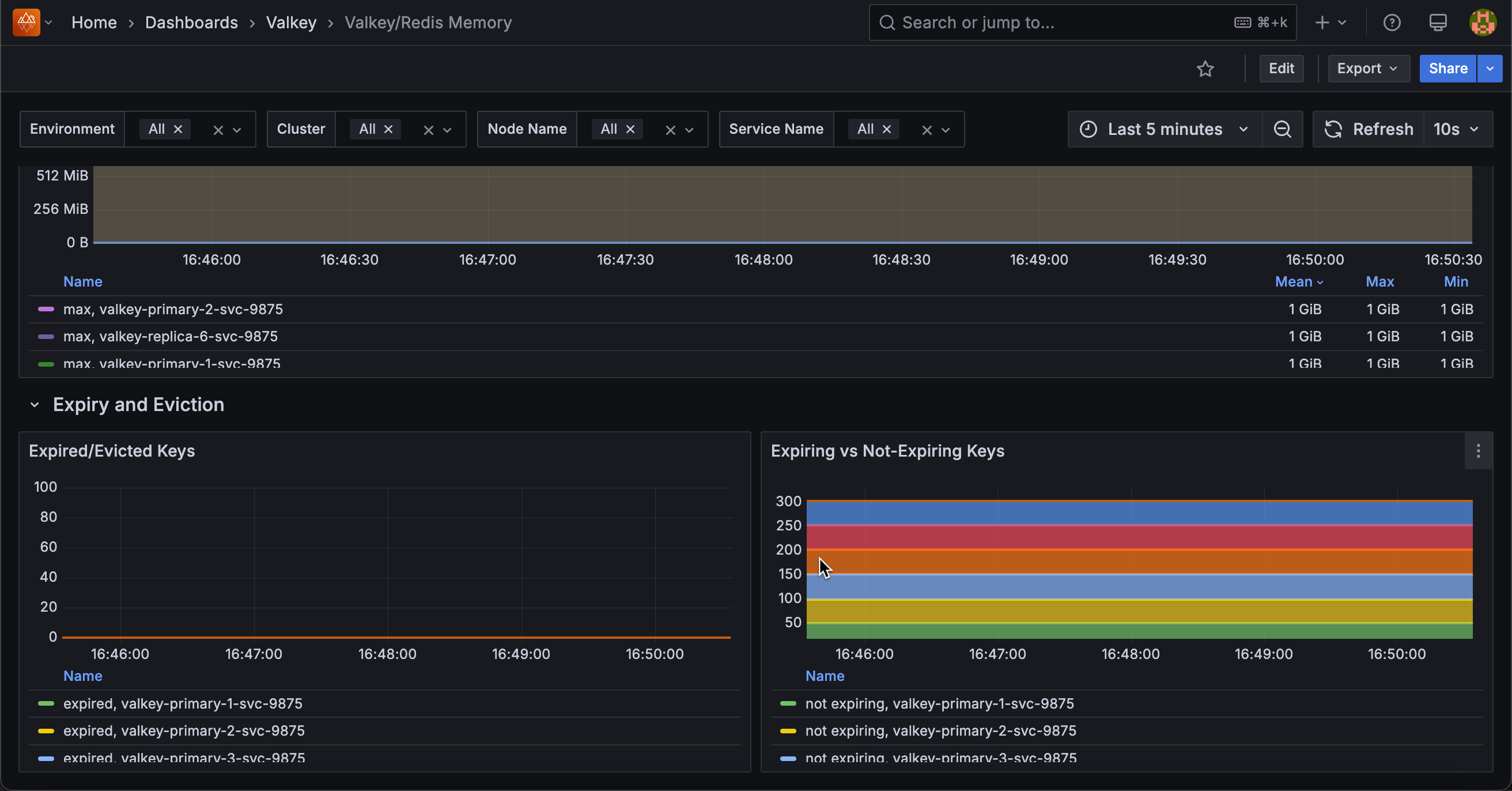Click the clock icon in the time picker
Viewport: 1512px width, 791px height.
(x=1090, y=129)
